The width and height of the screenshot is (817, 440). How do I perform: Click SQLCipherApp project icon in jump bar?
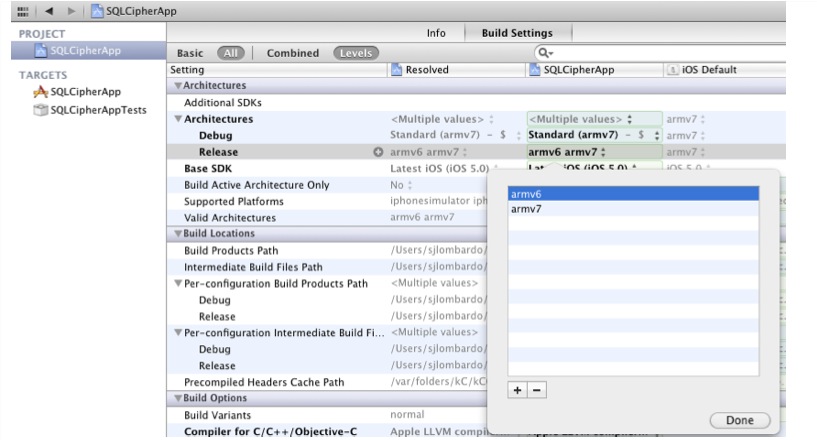97,11
